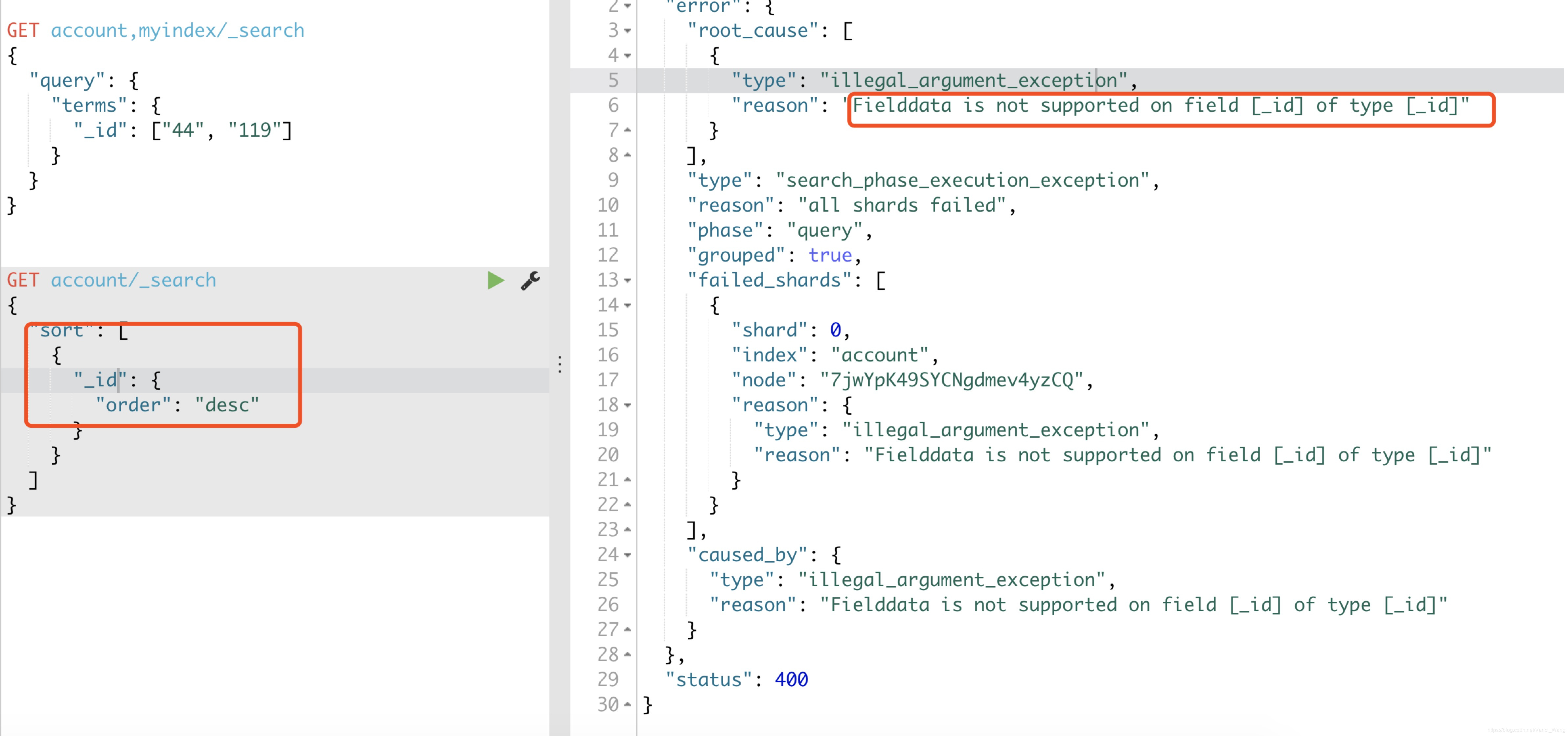Click the "grouped": true value
This screenshot has height=736, width=1568.
(830, 255)
